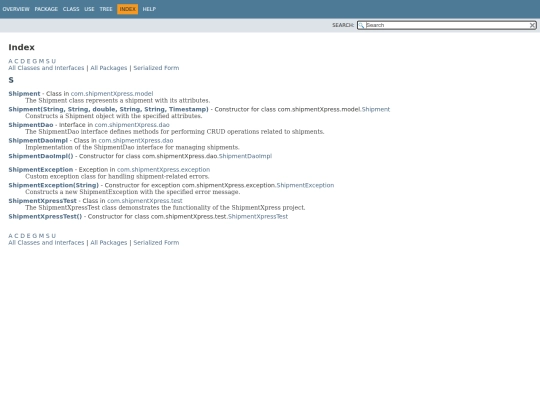Click the magnifier icon in search box
The width and height of the screenshot is (540, 405).
tap(361, 25)
